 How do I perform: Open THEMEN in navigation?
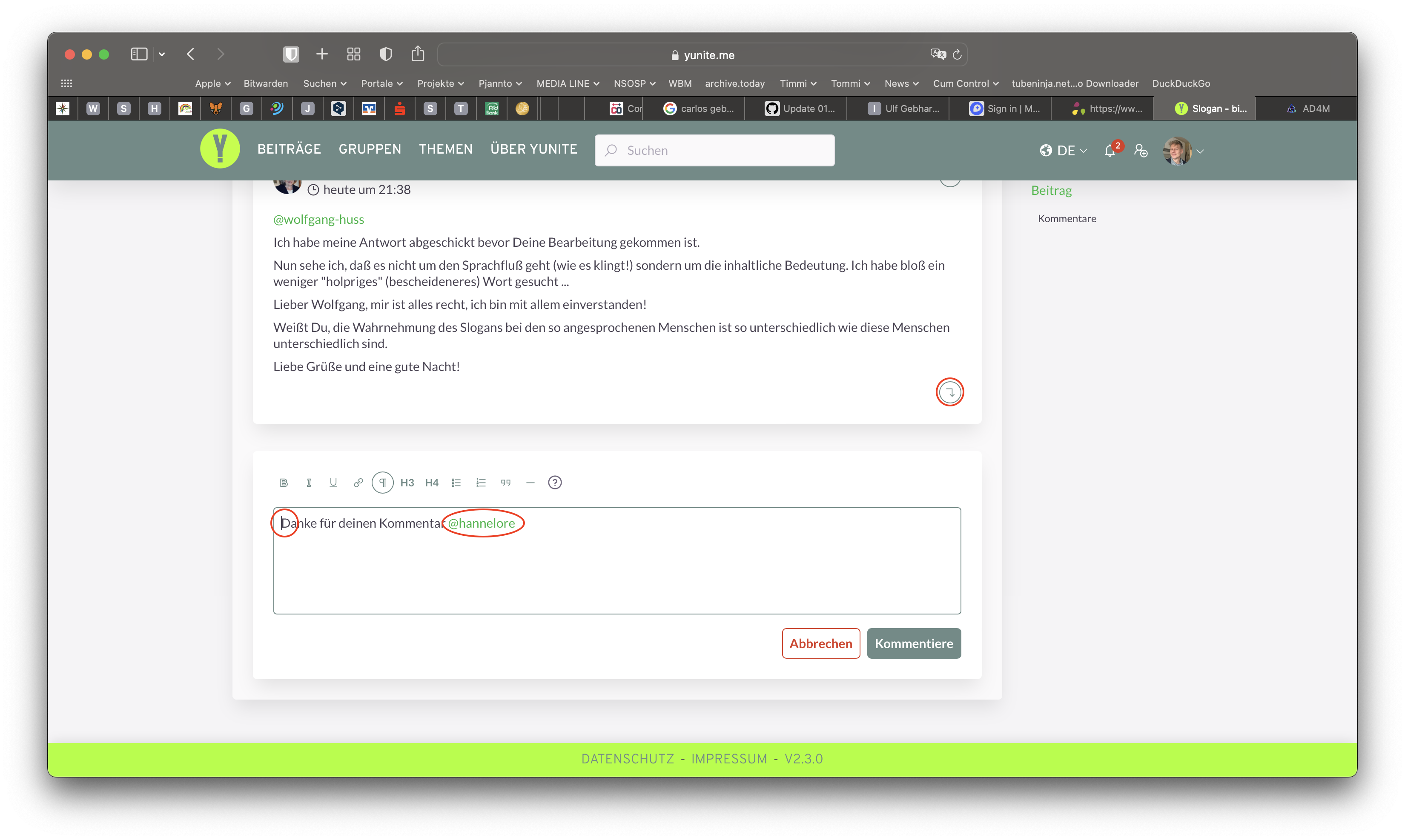click(x=446, y=149)
